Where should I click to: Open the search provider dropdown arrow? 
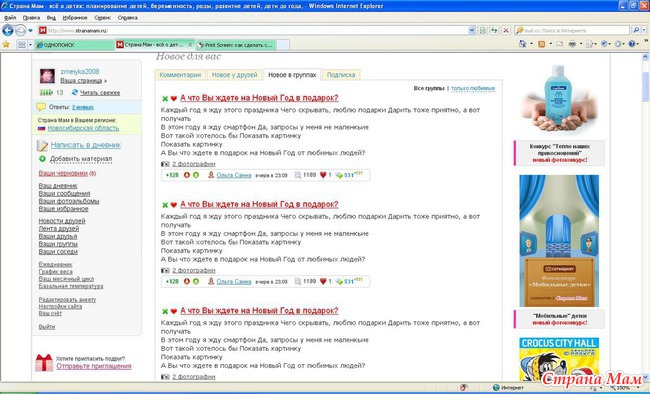[x=644, y=30]
